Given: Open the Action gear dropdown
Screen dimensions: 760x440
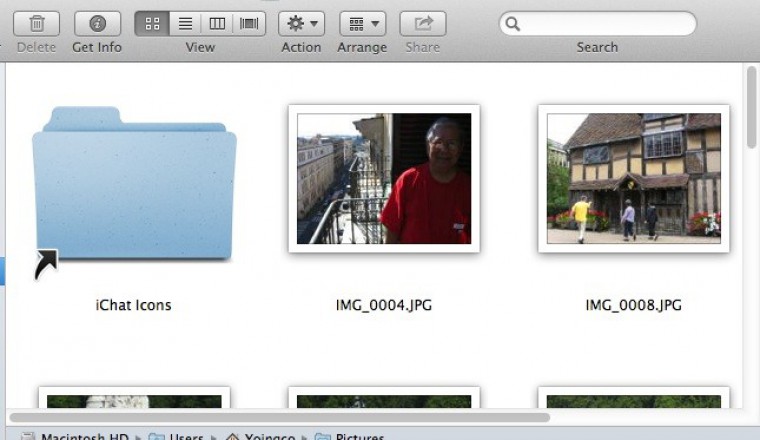Looking at the screenshot, I should [301, 24].
